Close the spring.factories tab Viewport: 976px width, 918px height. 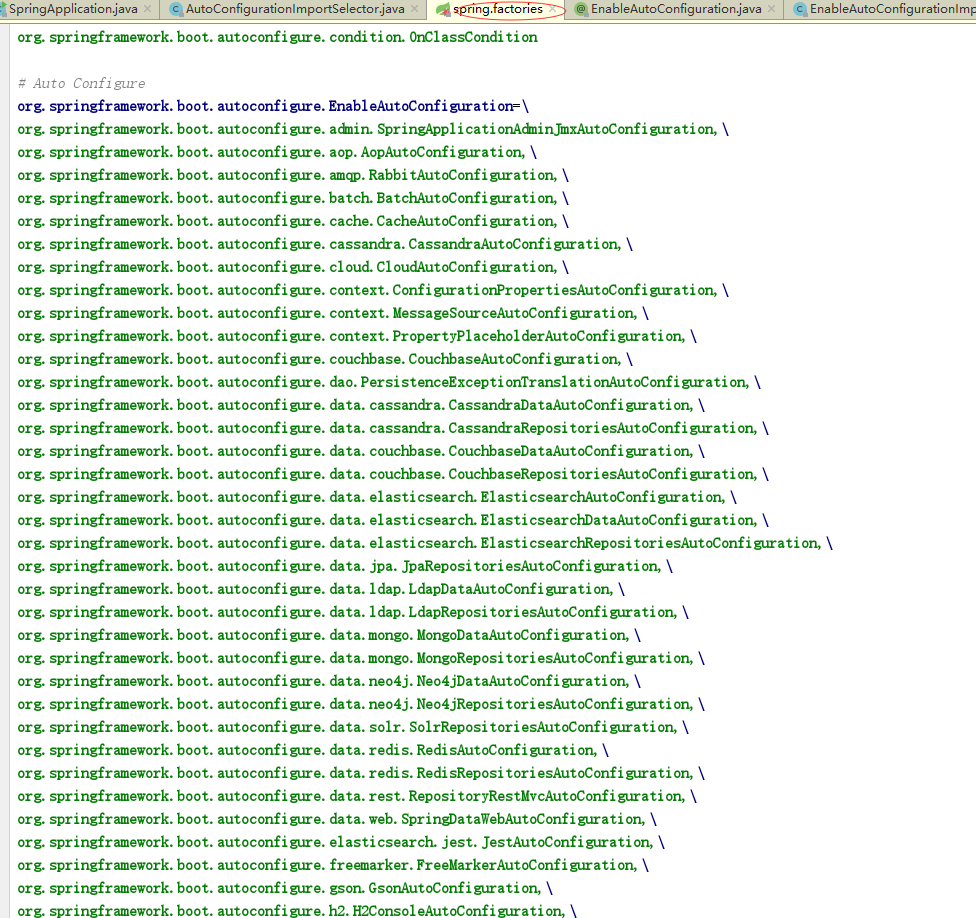tap(552, 9)
